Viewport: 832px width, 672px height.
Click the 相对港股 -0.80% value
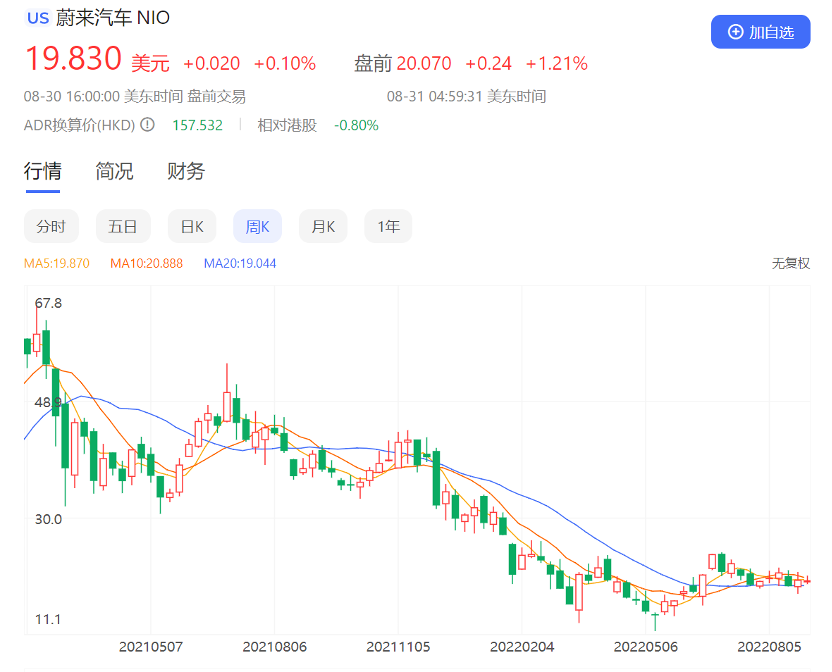[356, 125]
